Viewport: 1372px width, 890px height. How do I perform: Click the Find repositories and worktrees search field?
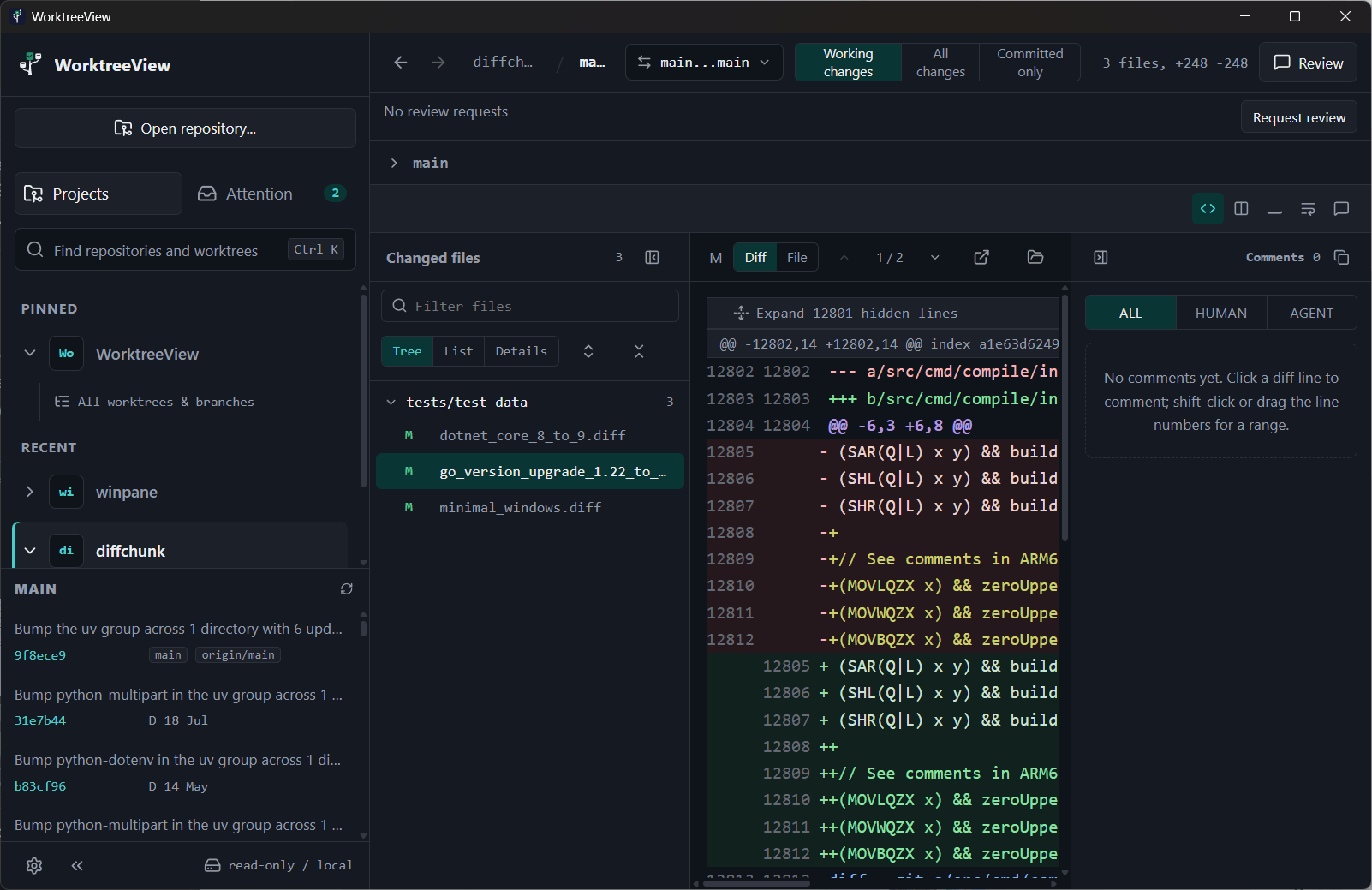tap(185, 249)
